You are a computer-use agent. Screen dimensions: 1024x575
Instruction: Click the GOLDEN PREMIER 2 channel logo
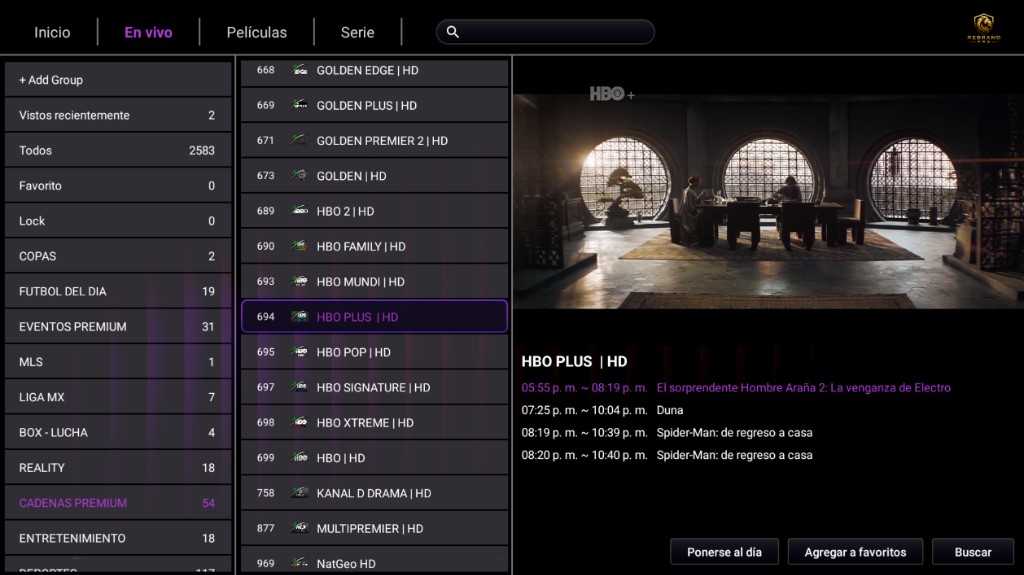point(300,140)
